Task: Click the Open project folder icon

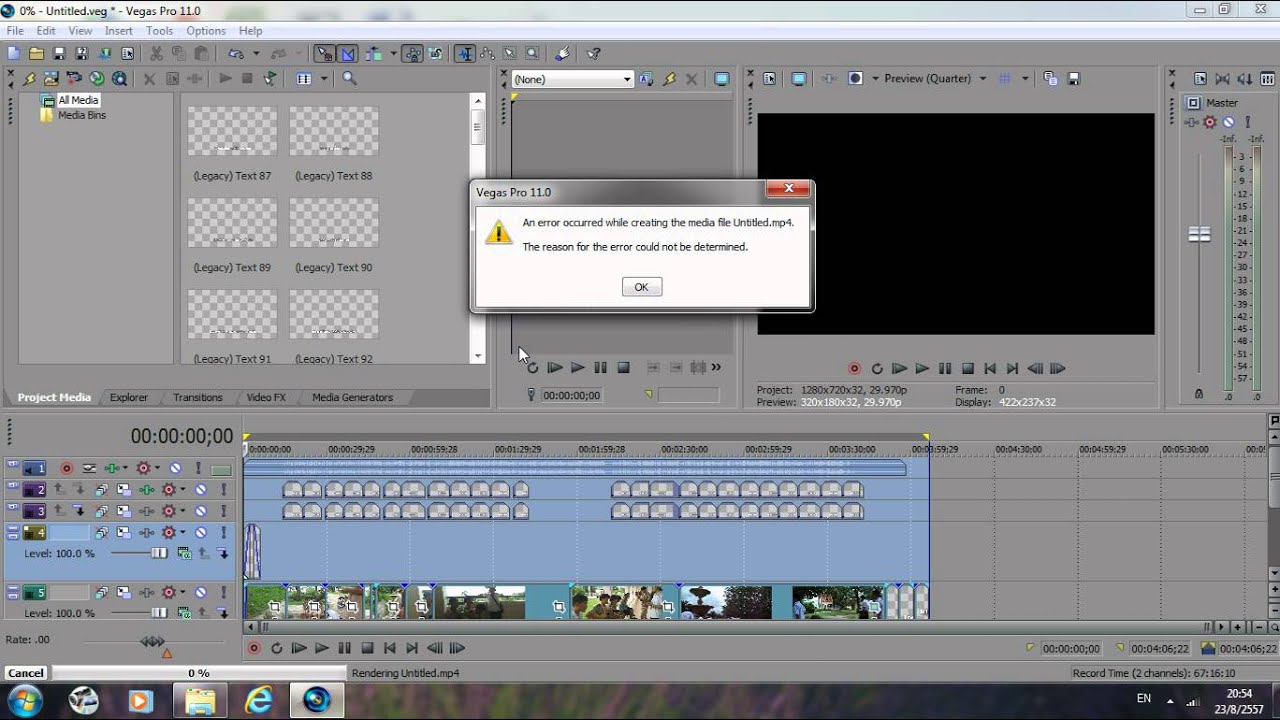Action: pos(36,54)
